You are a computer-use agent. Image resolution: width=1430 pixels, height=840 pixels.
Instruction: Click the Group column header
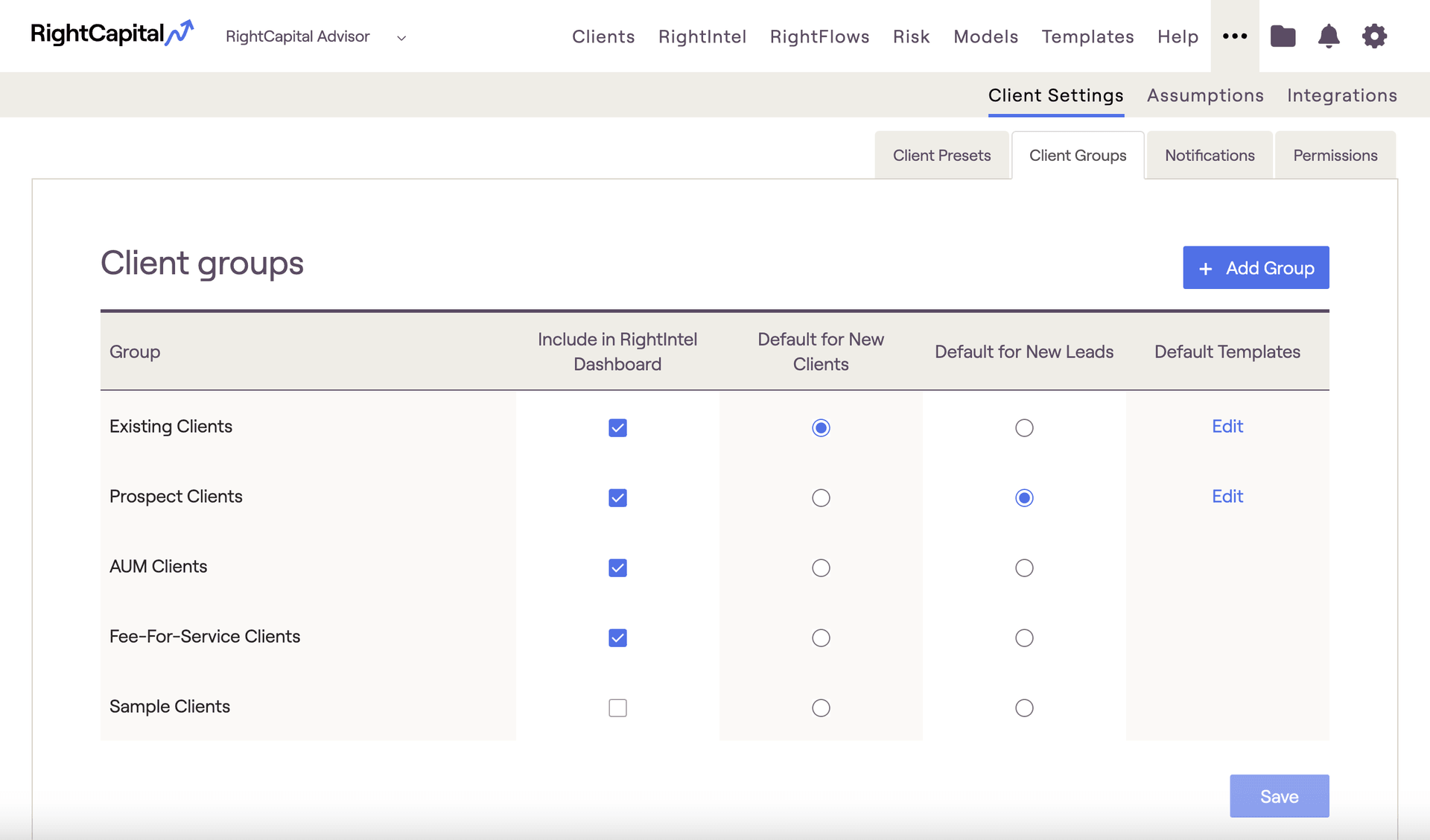point(135,351)
